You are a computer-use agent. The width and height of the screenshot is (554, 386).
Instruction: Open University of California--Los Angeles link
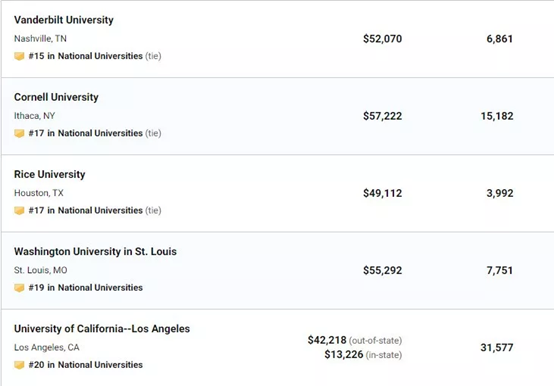coord(102,329)
